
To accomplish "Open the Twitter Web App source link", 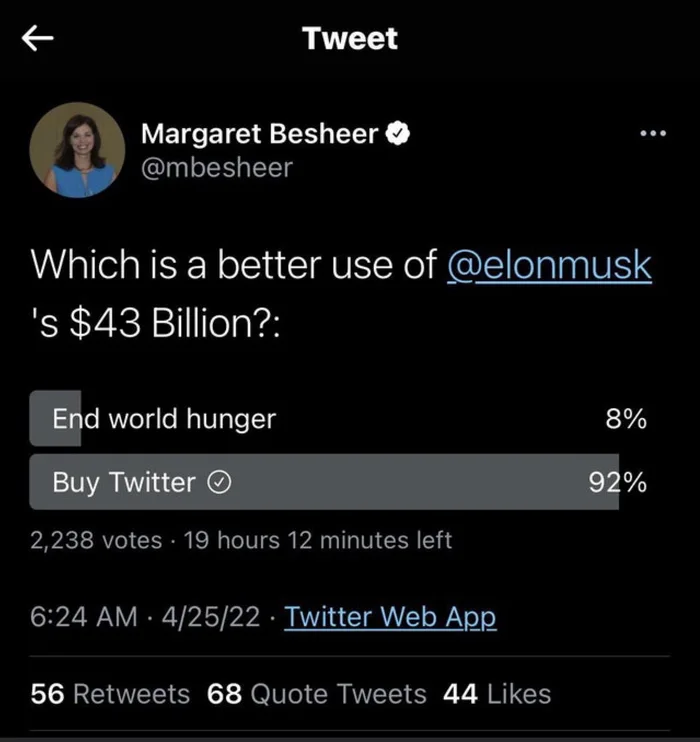I will (x=390, y=617).
